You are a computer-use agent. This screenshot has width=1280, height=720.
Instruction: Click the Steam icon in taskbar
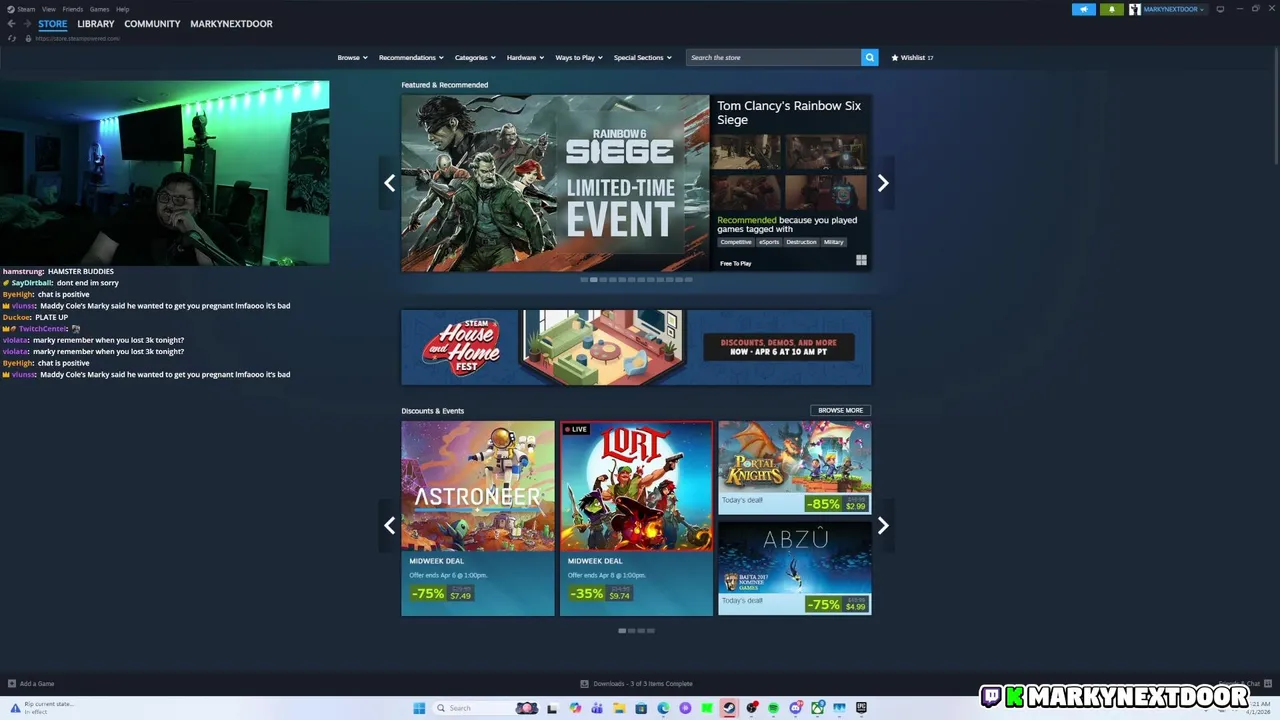click(x=729, y=708)
